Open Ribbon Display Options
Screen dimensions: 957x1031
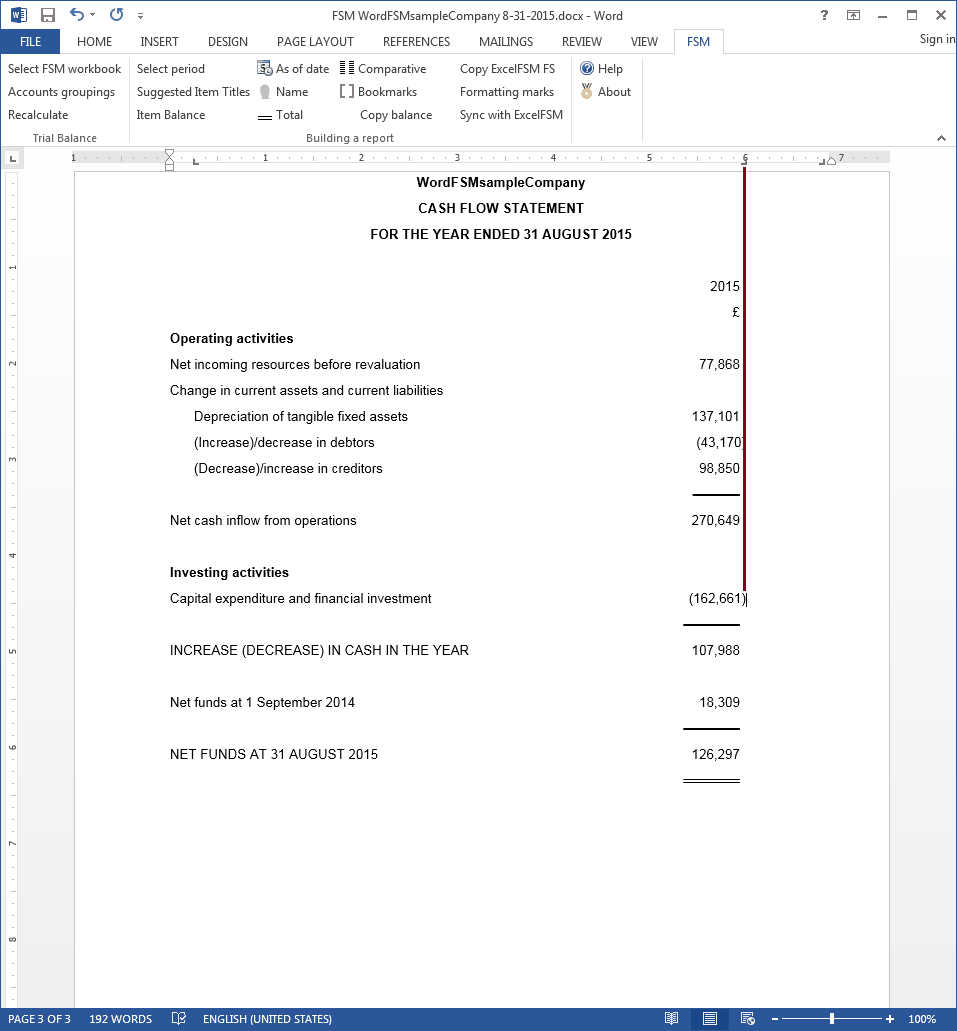click(x=853, y=15)
